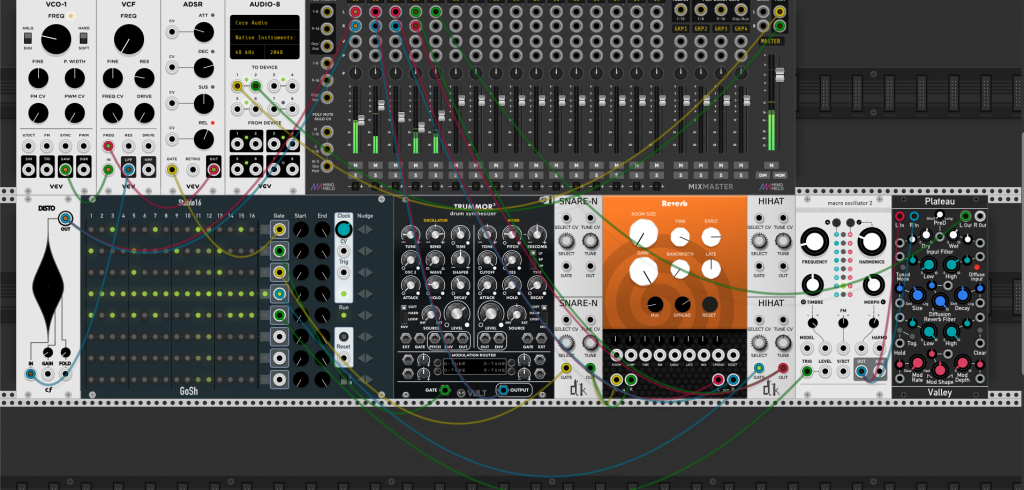Screen dimensions: 1024x490
Task: Click the large FREQ knob on VCF
Action: (x=129, y=39)
